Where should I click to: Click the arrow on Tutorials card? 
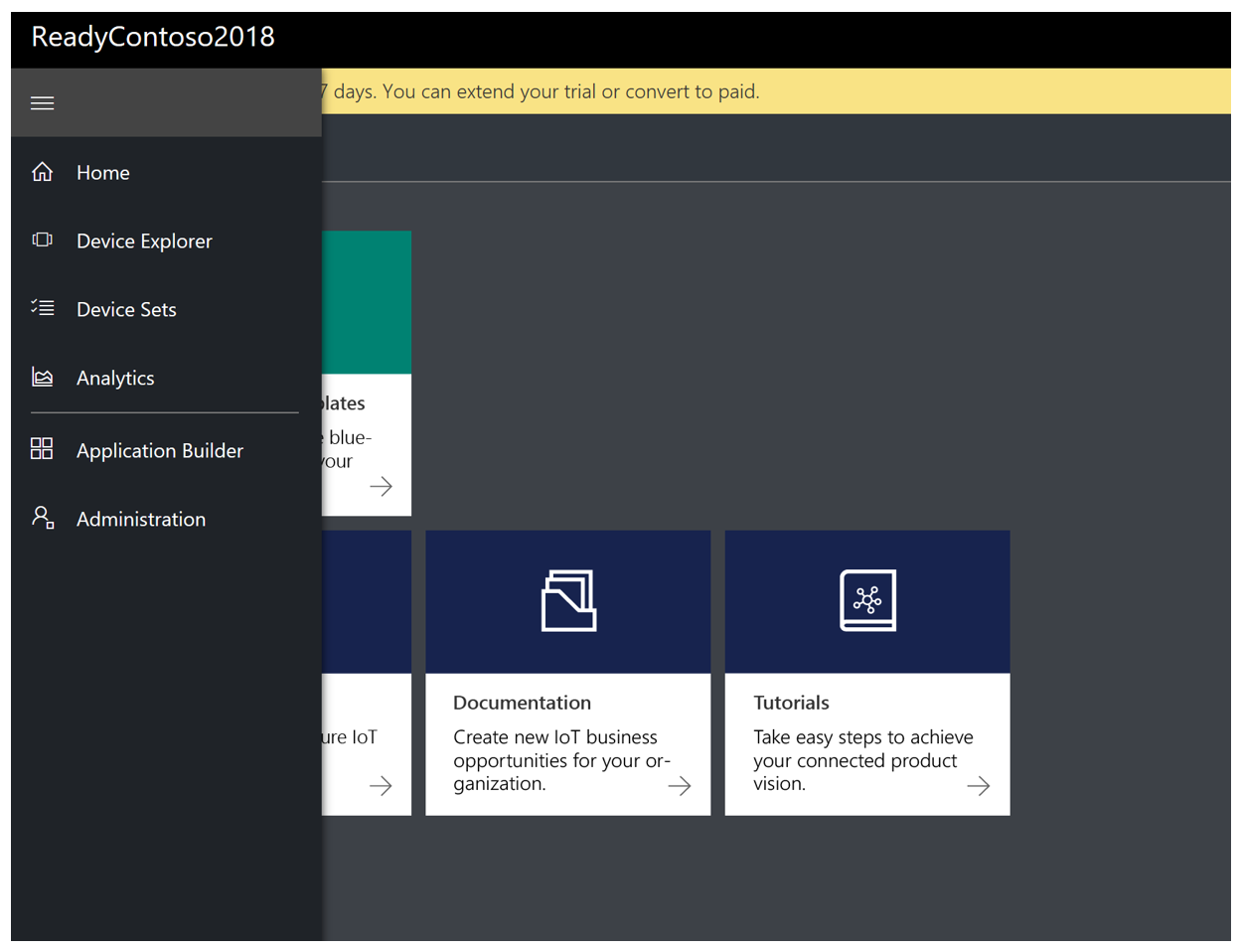(979, 786)
